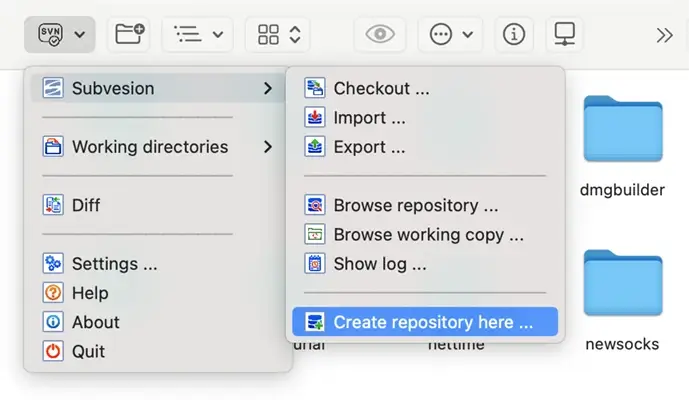Expand the list grouping dropdown chevron
689x400 pixels.
tap(218, 34)
